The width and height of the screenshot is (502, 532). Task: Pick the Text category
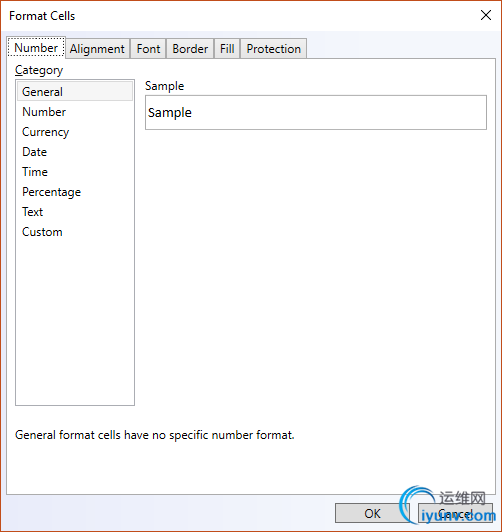[x=75, y=212]
